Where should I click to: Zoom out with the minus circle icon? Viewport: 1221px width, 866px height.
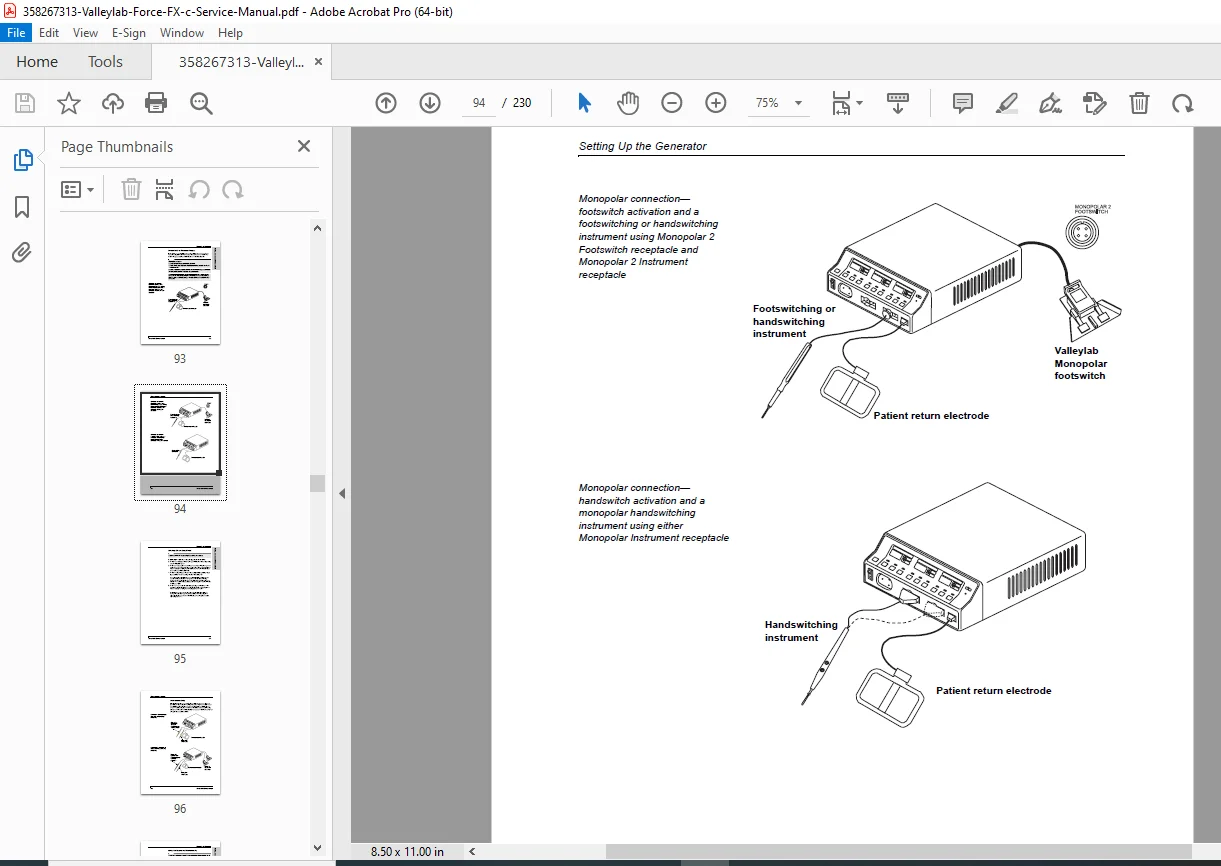672,103
